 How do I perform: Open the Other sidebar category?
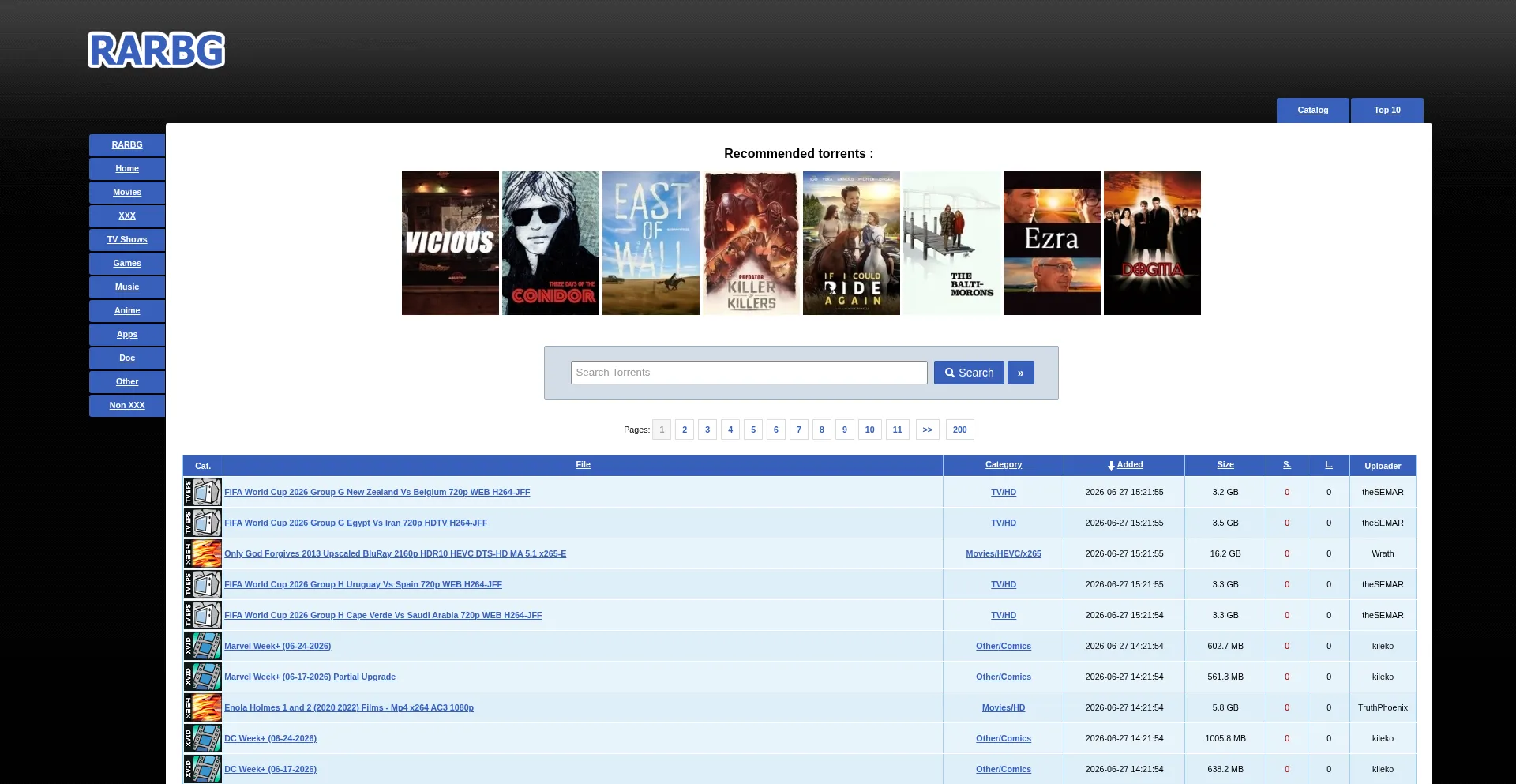127,382
